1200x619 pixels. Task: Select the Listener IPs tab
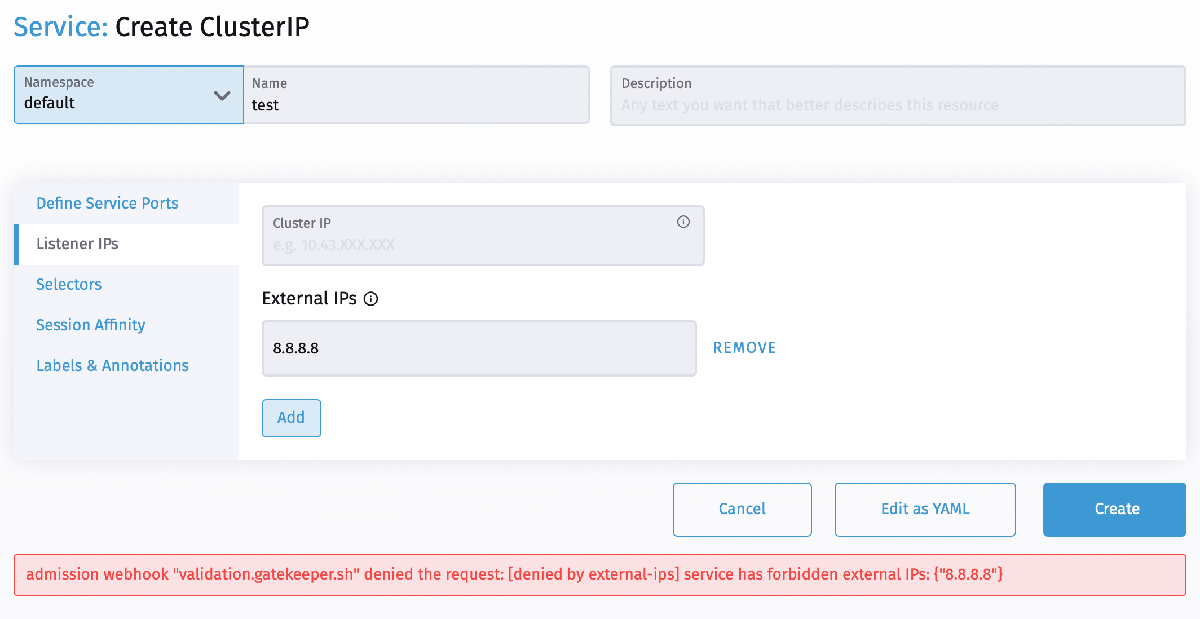coord(77,244)
